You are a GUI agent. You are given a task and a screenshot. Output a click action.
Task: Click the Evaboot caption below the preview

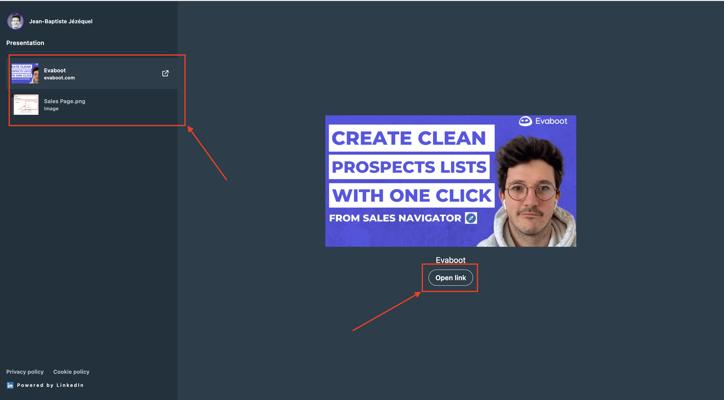tap(451, 260)
